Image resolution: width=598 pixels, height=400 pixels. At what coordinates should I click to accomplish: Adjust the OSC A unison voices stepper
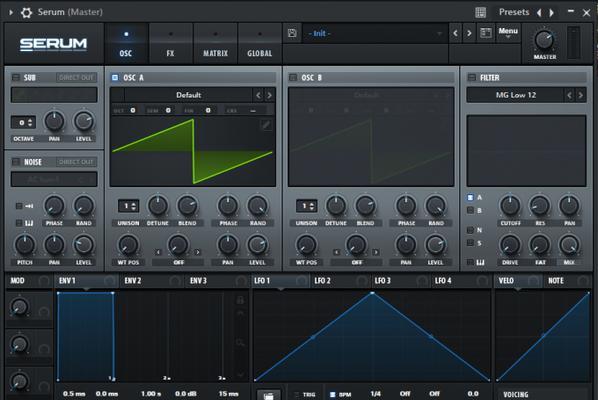pos(129,206)
